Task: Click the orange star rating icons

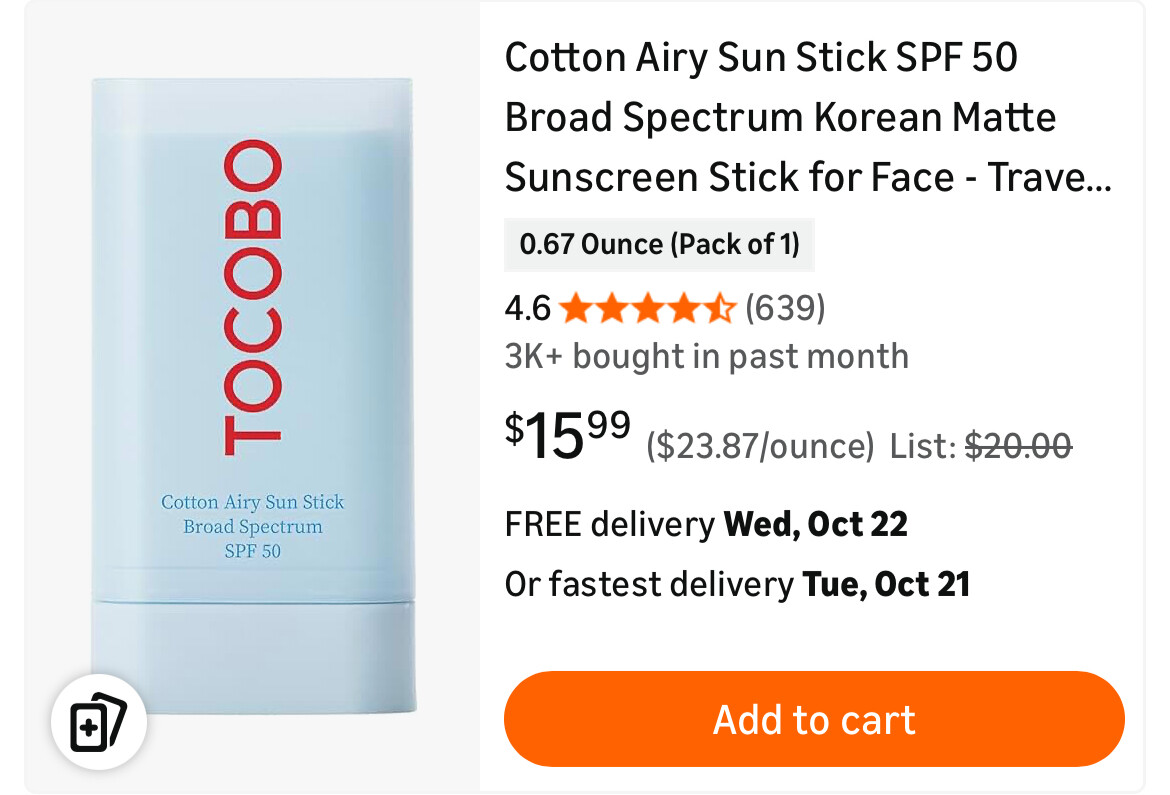Action: [647, 309]
